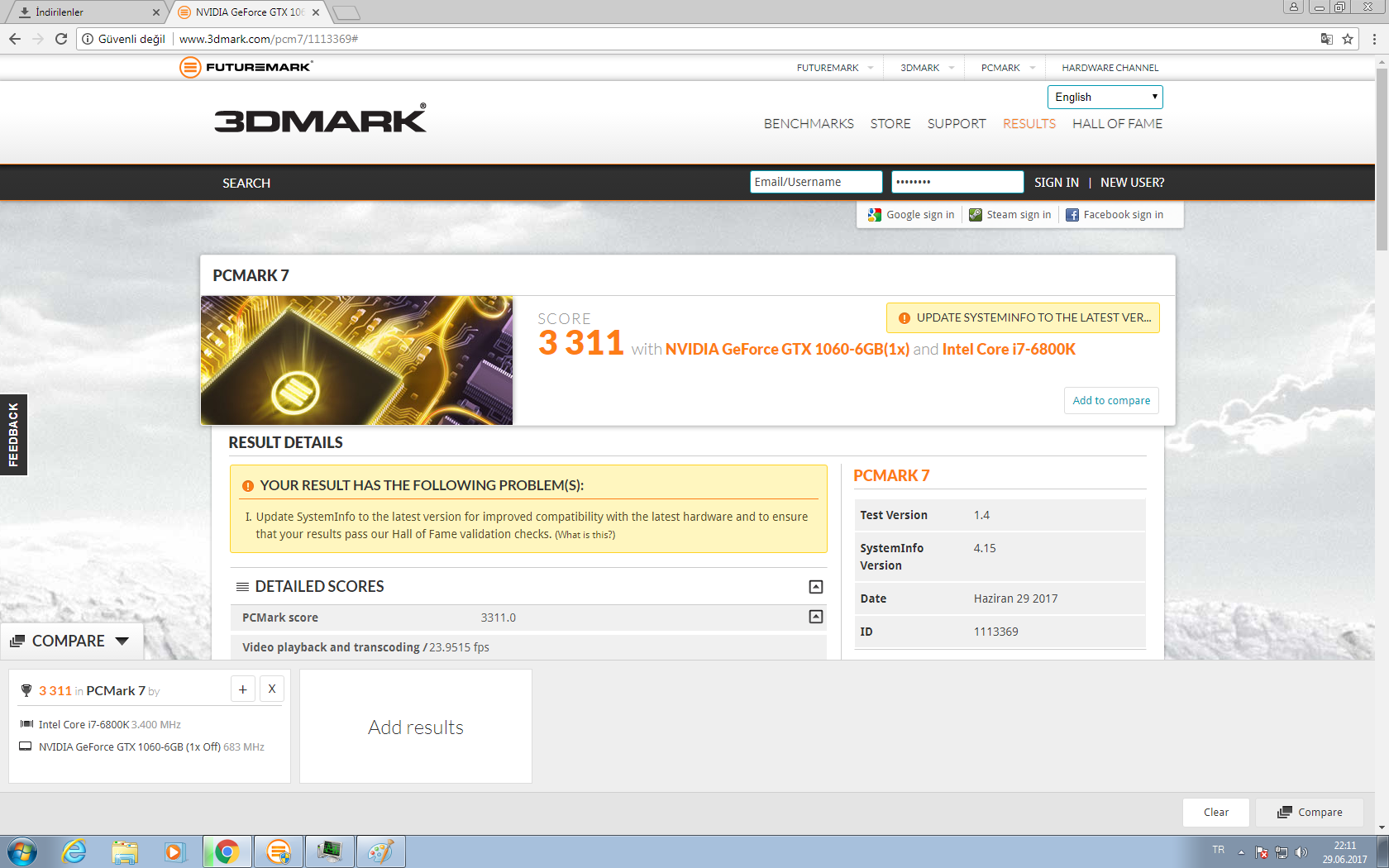This screenshot has width=1389, height=868.
Task: Open Futuremark app in taskbar
Action: (279, 851)
